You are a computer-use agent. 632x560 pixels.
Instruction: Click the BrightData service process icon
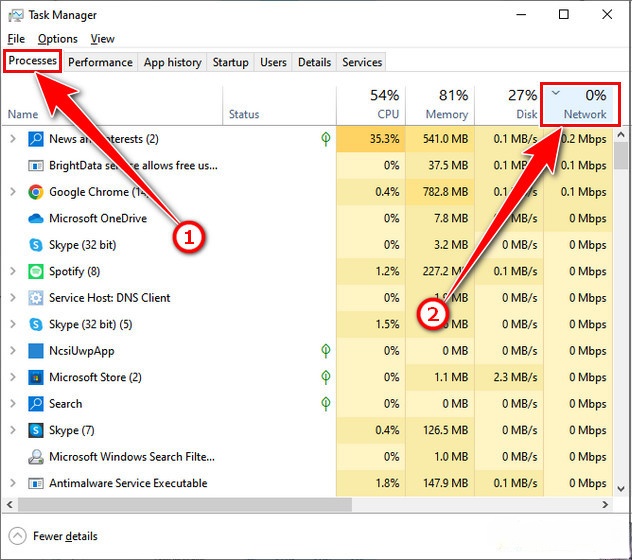coord(36,166)
